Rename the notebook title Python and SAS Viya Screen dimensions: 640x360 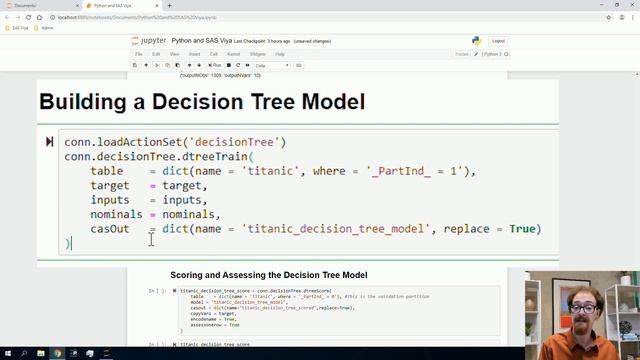202,40
